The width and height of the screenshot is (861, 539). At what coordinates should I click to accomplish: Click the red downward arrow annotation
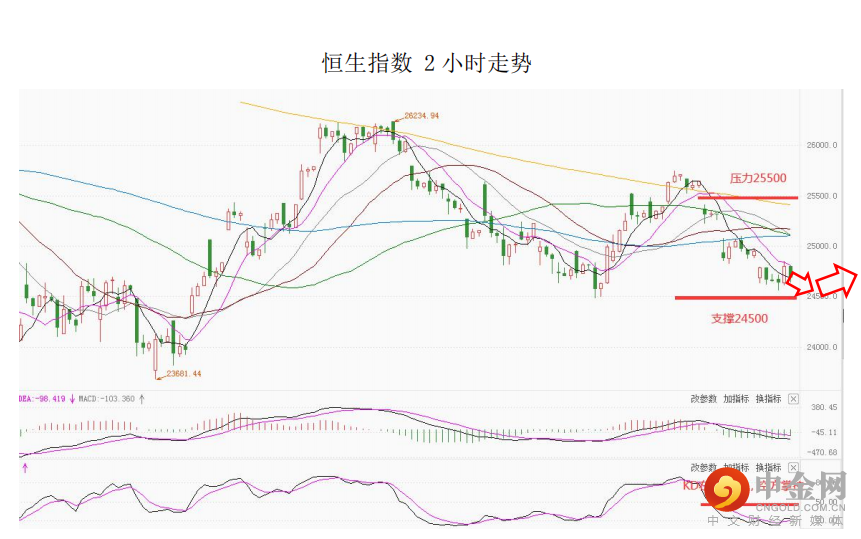coord(799,284)
